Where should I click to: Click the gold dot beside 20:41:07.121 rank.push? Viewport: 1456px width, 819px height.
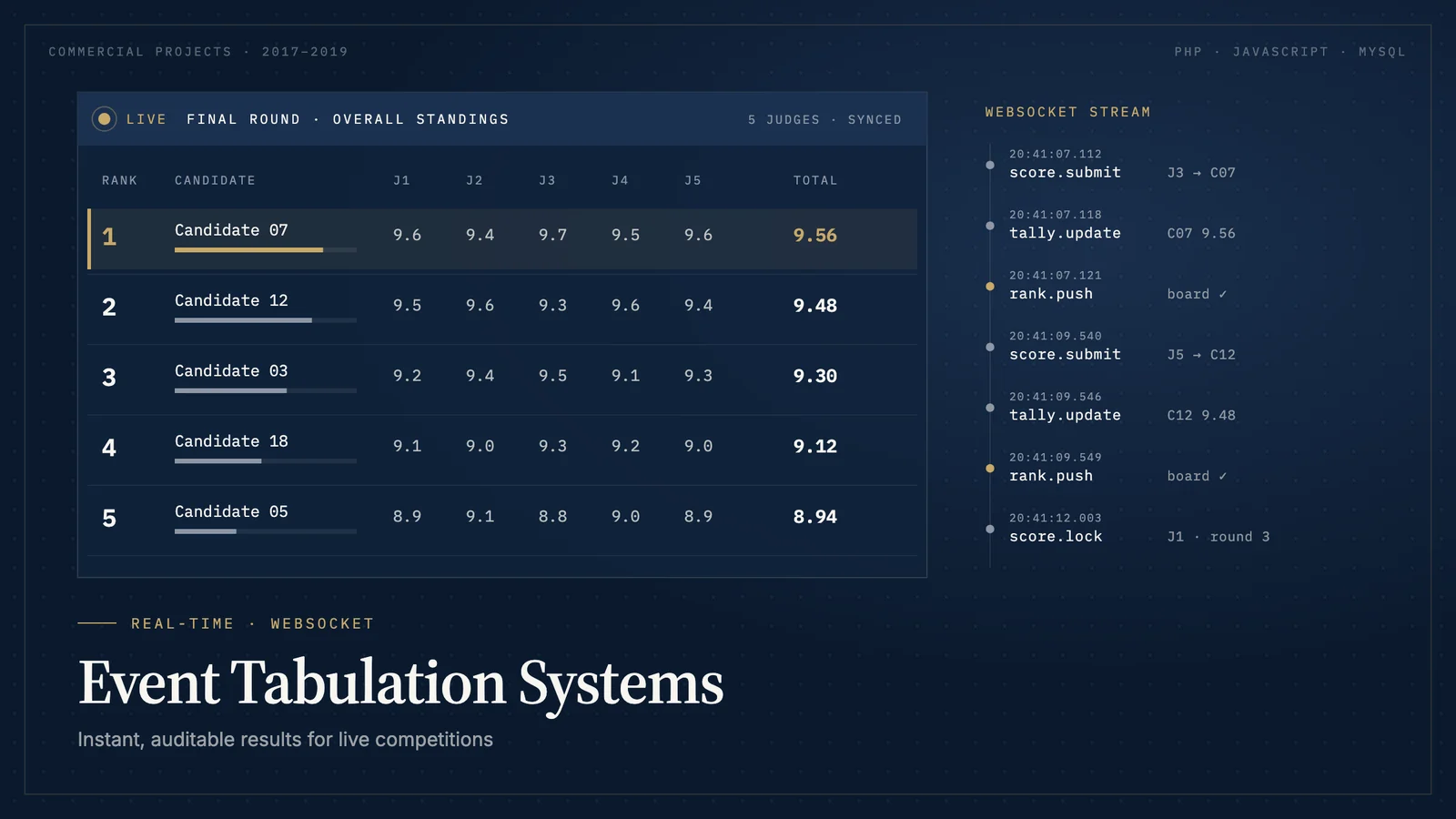(x=990, y=287)
